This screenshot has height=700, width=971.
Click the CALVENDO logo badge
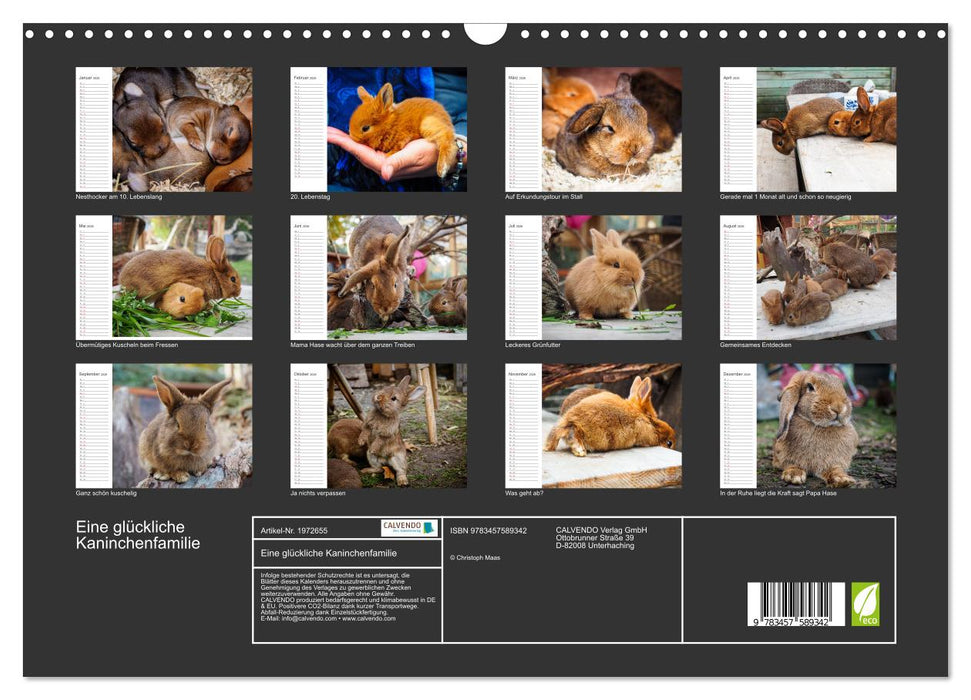click(409, 528)
